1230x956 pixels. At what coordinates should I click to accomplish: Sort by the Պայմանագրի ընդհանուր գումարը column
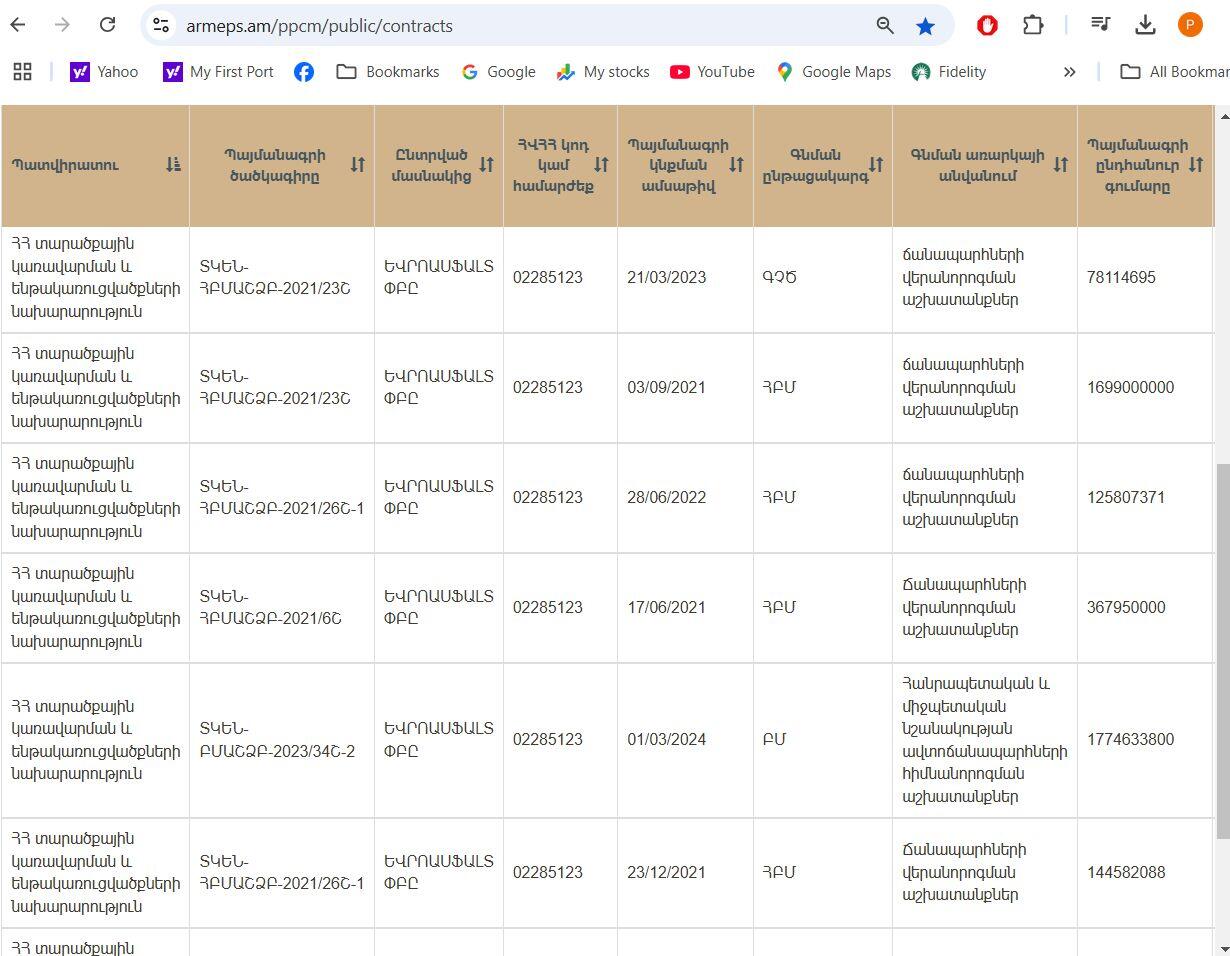pyautogui.click(x=1195, y=165)
